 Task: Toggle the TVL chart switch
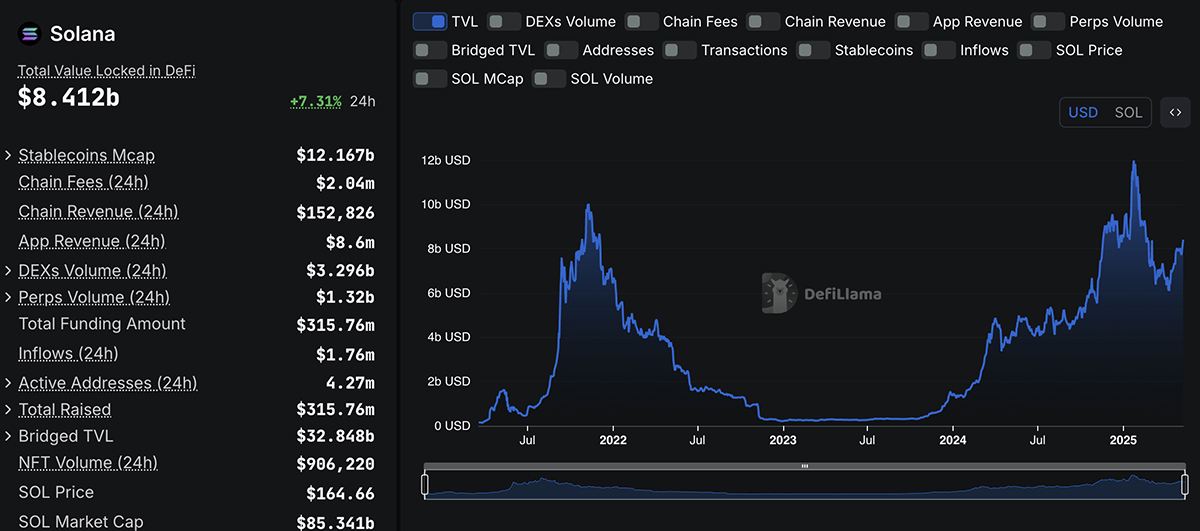pyautogui.click(x=429, y=21)
